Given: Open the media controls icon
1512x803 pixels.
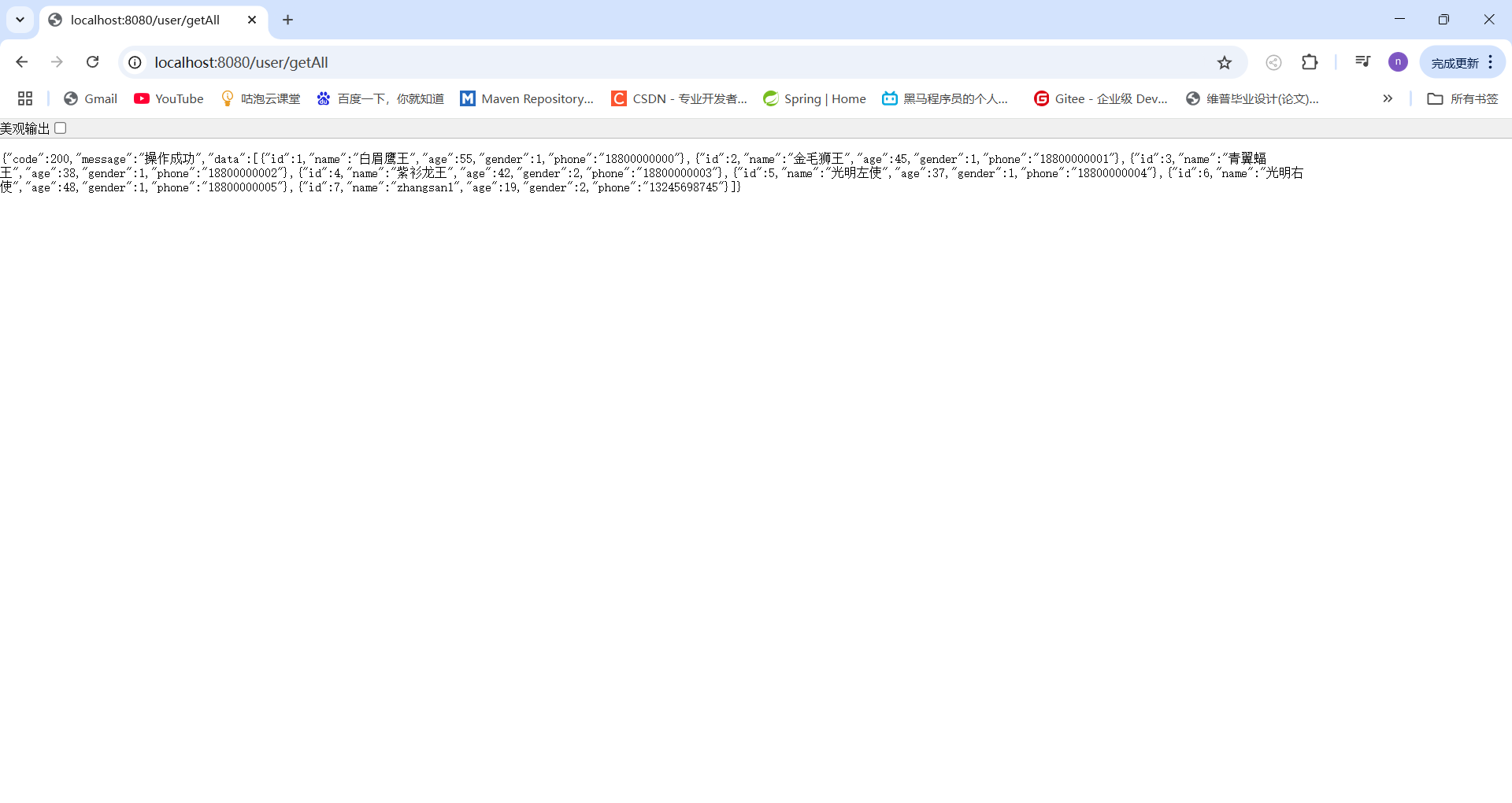Looking at the screenshot, I should [x=1363, y=61].
